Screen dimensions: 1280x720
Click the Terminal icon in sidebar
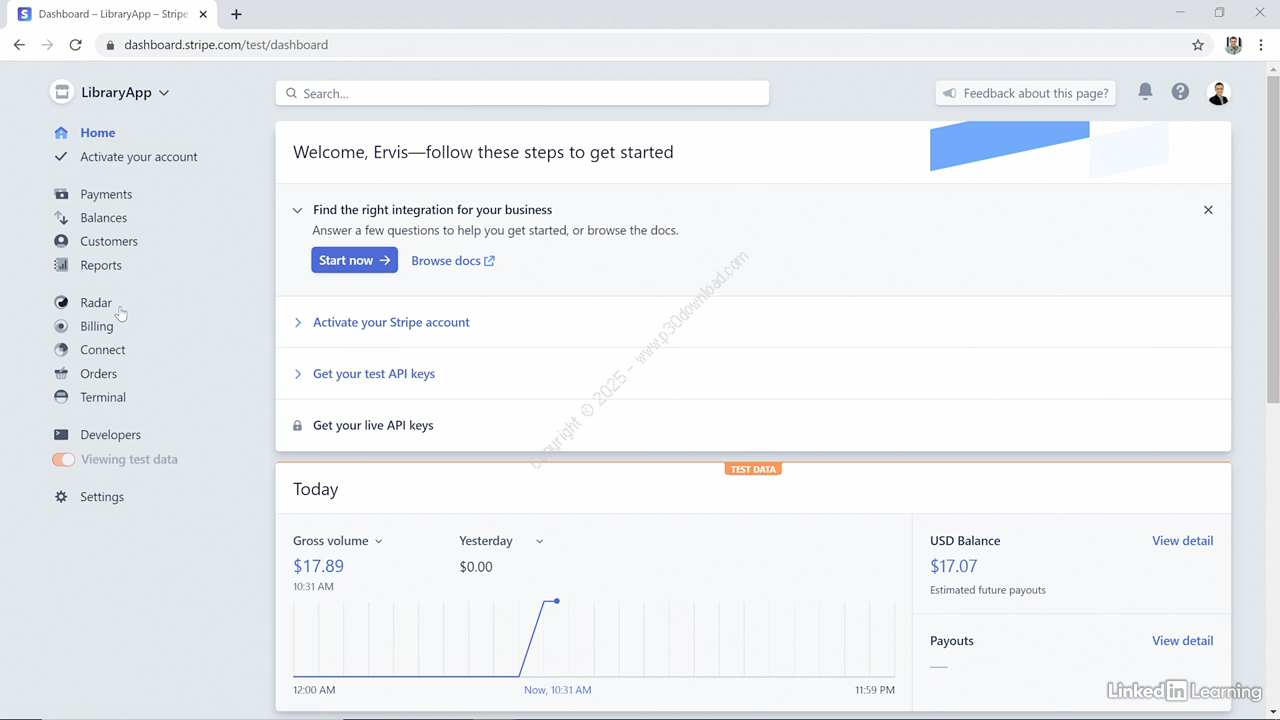coord(61,397)
